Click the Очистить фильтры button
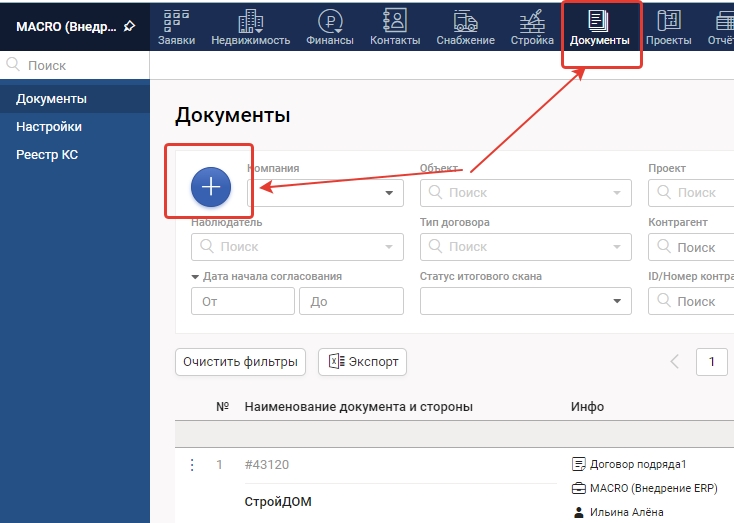 pyautogui.click(x=240, y=362)
